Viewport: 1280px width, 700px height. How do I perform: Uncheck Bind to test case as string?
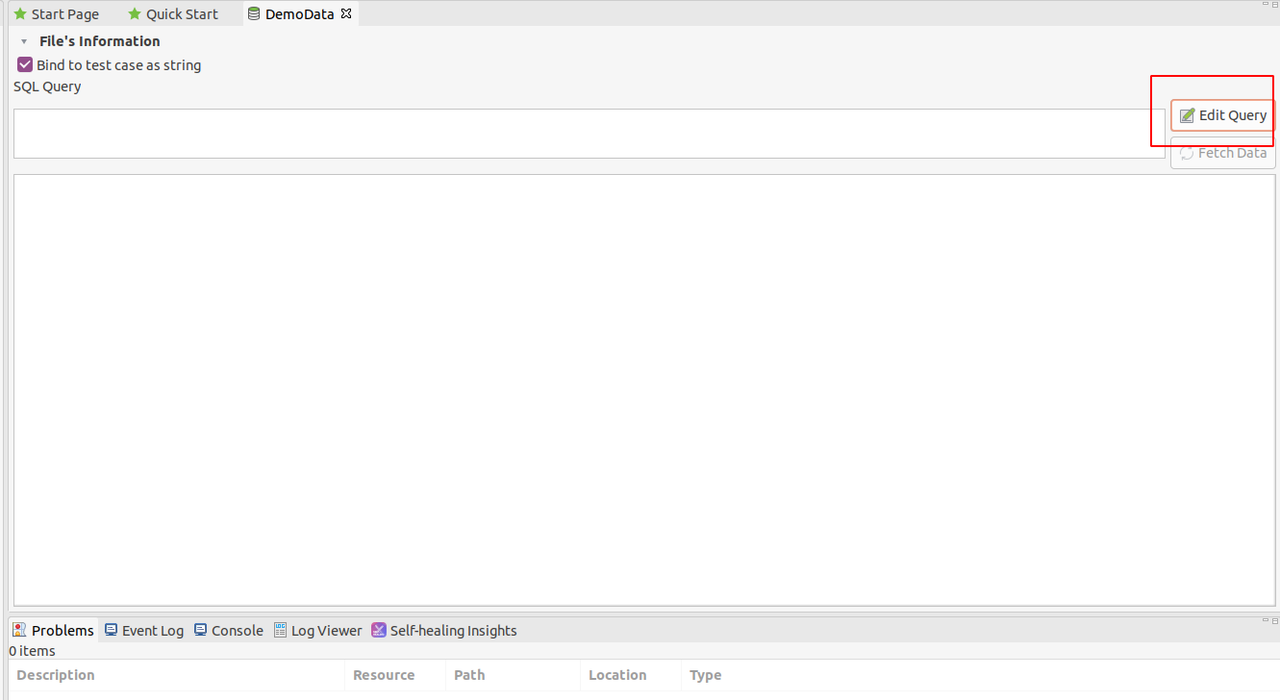click(25, 65)
